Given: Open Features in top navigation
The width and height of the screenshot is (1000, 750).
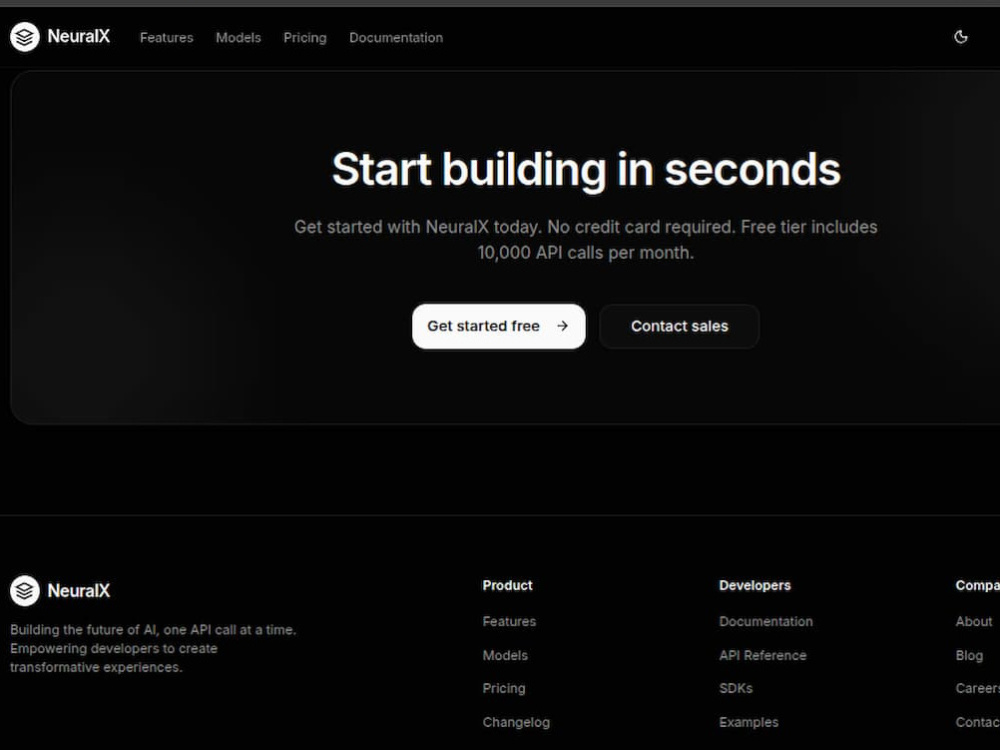Looking at the screenshot, I should (166, 38).
